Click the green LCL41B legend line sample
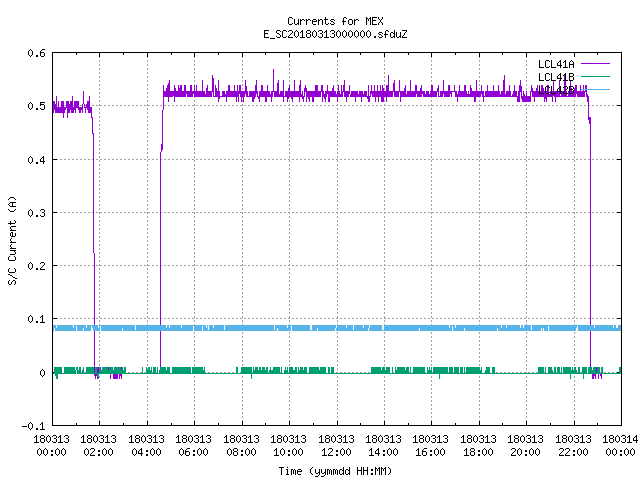Viewport: 640px width, 480px height. point(595,76)
